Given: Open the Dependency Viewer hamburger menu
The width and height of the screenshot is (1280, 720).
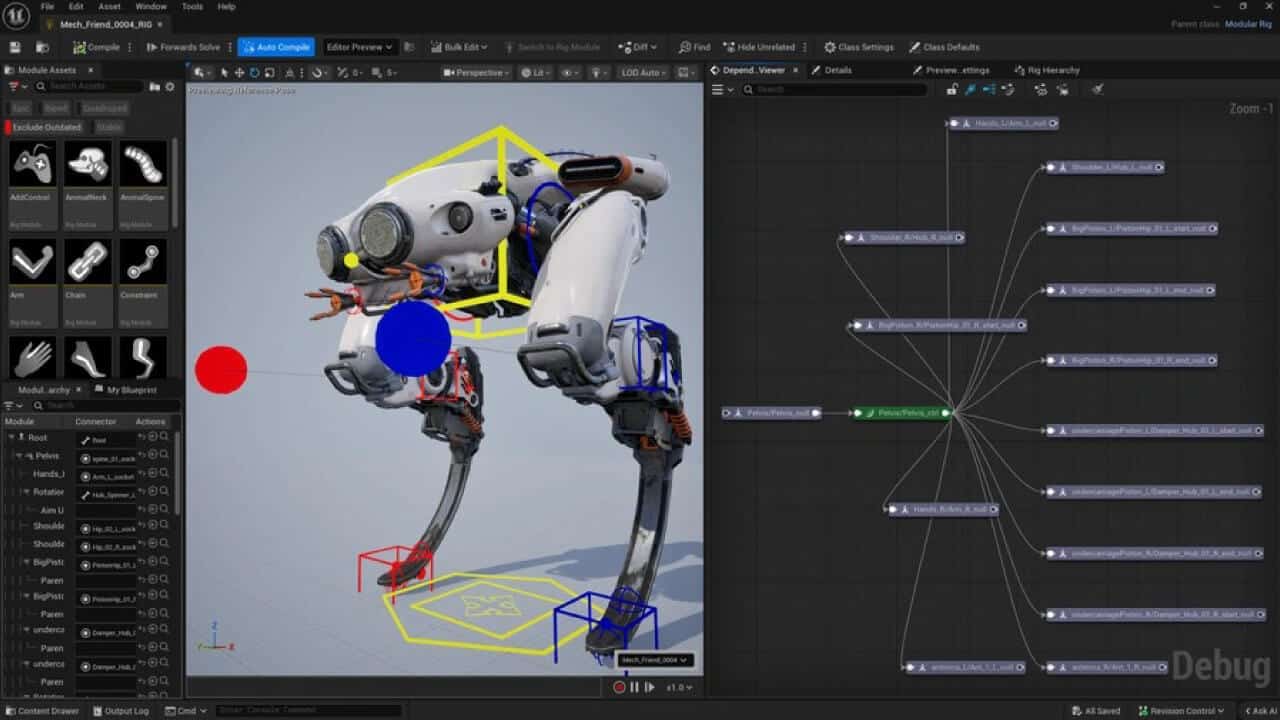Looking at the screenshot, I should tap(721, 90).
